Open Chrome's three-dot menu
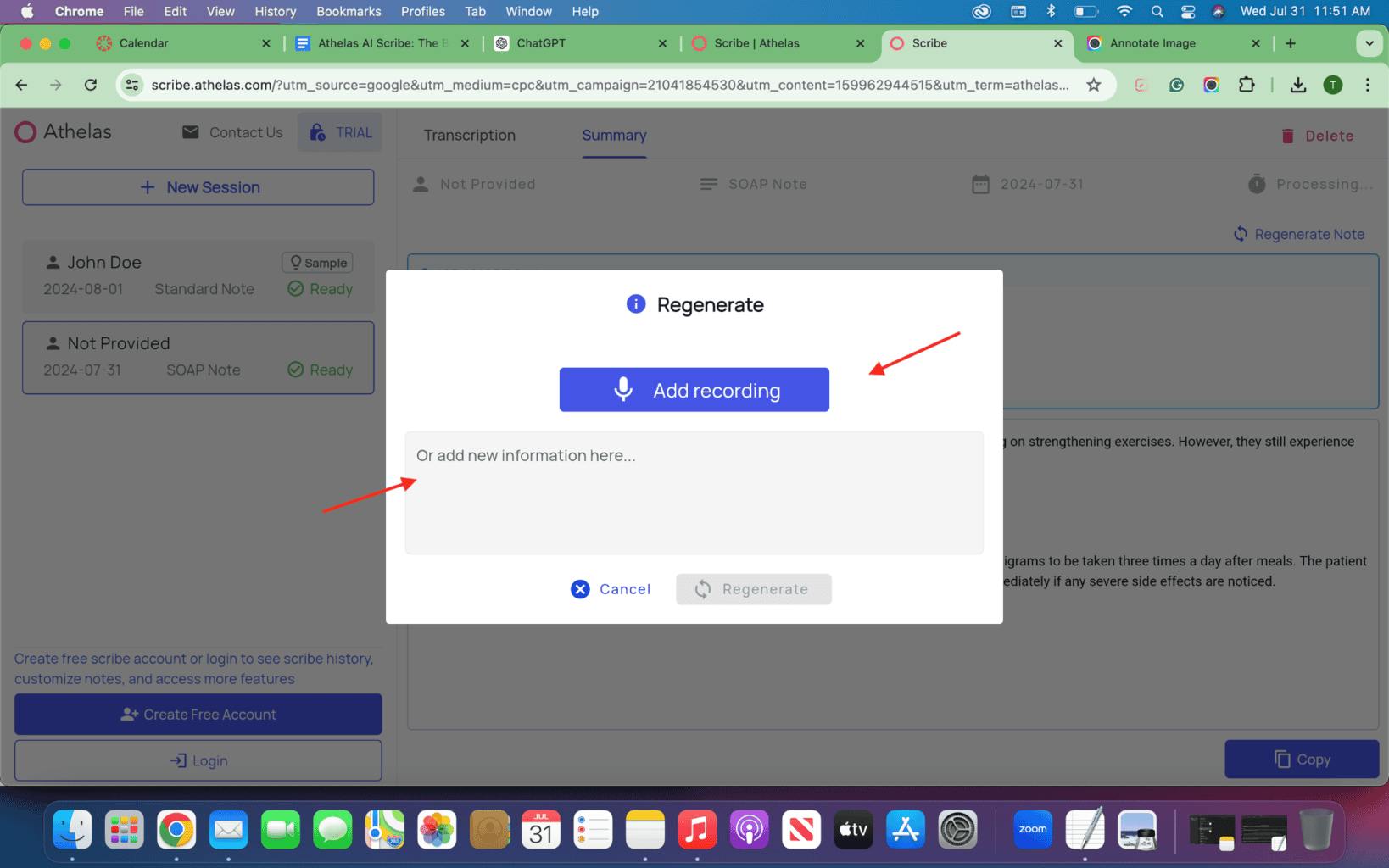 point(1368,85)
